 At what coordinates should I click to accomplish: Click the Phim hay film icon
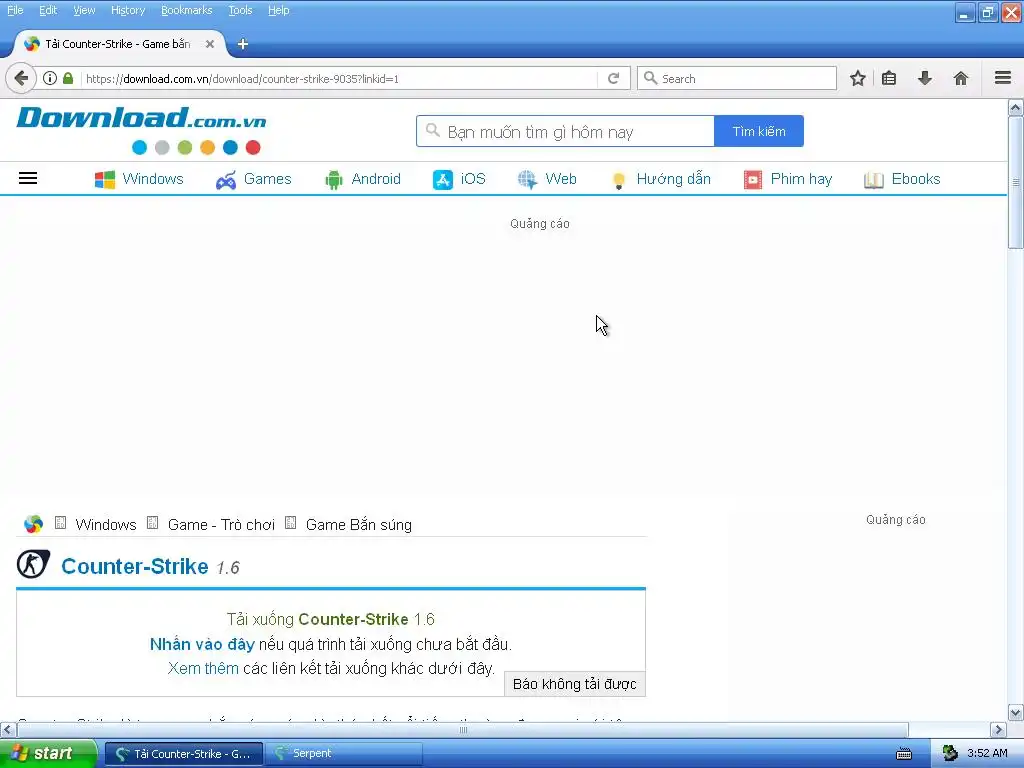click(x=753, y=180)
